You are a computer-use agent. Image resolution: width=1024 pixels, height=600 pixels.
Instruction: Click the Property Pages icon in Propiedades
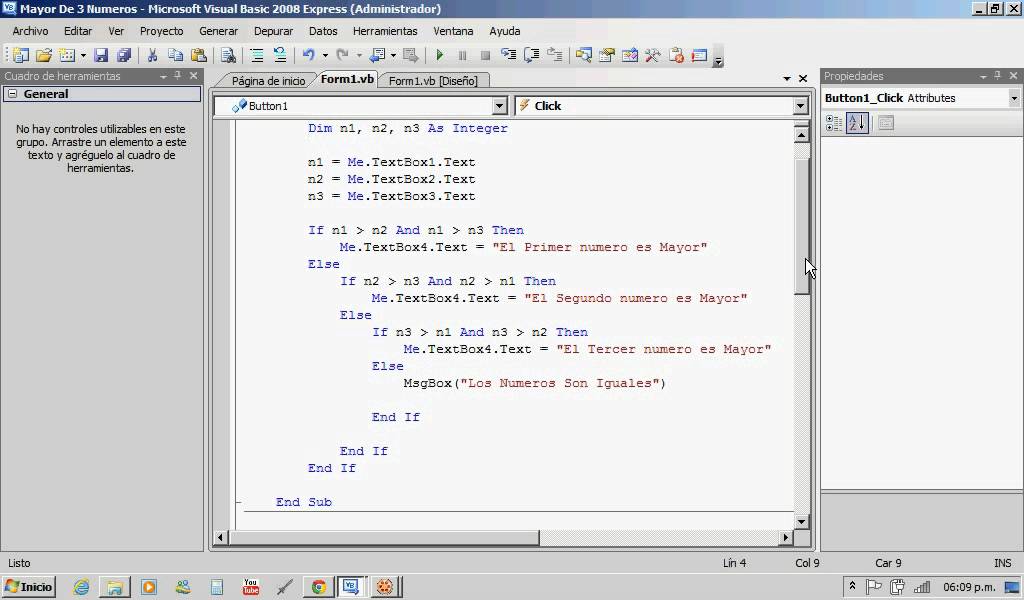[886, 123]
